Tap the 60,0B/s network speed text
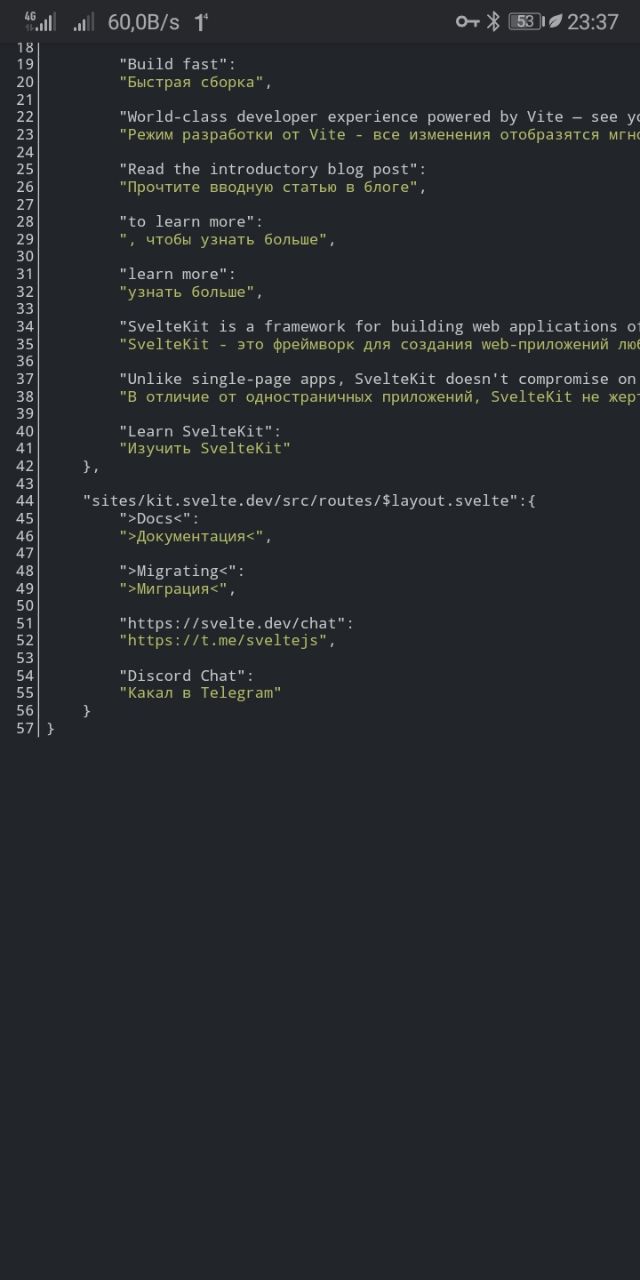Screen dimensions: 640x1280 coord(144,21)
